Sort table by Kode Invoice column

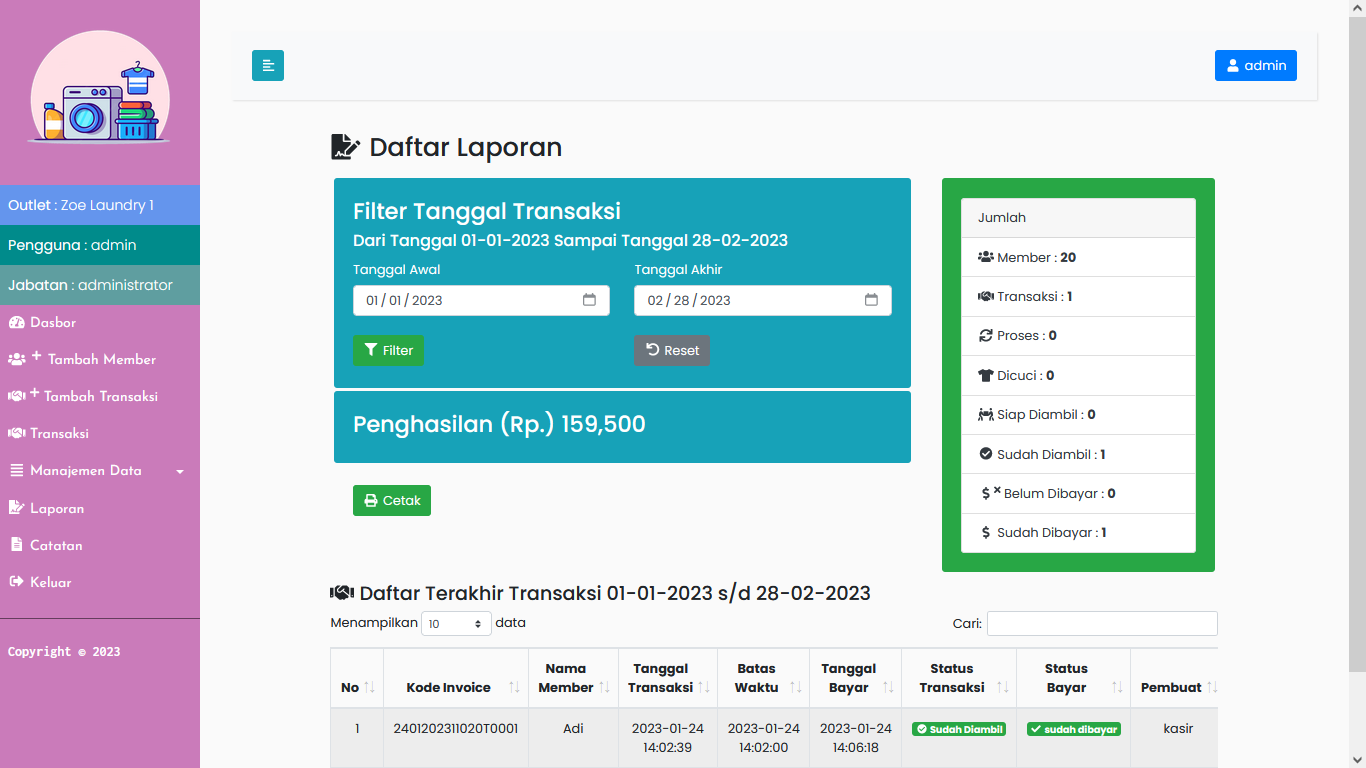coord(514,687)
